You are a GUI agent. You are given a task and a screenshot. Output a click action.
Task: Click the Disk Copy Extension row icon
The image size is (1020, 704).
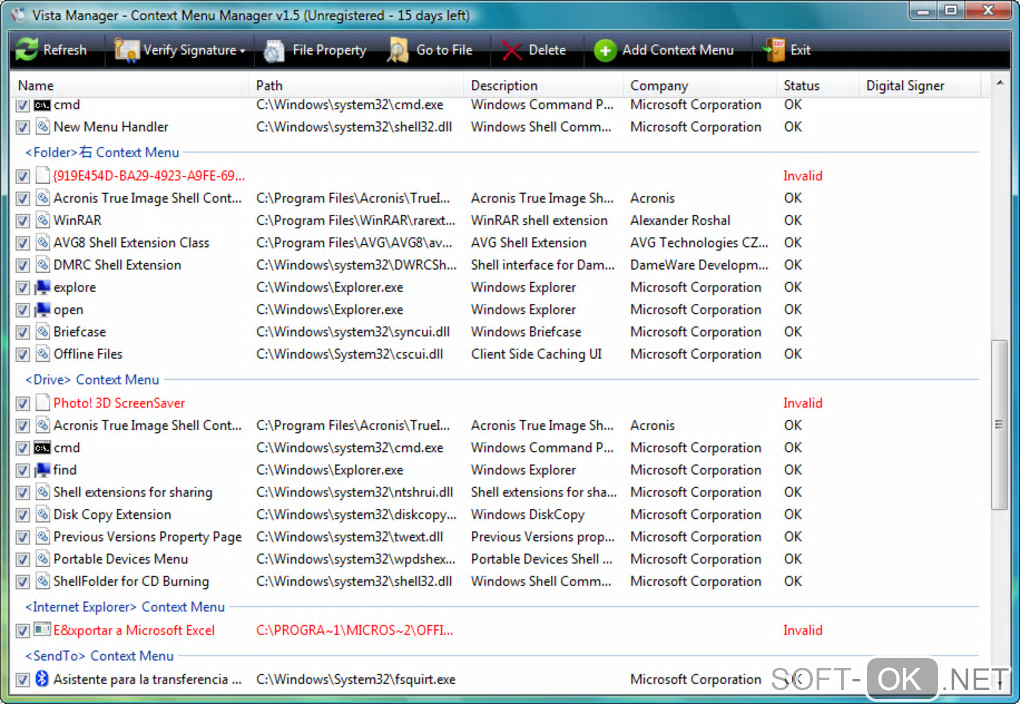pyautogui.click(x=43, y=514)
